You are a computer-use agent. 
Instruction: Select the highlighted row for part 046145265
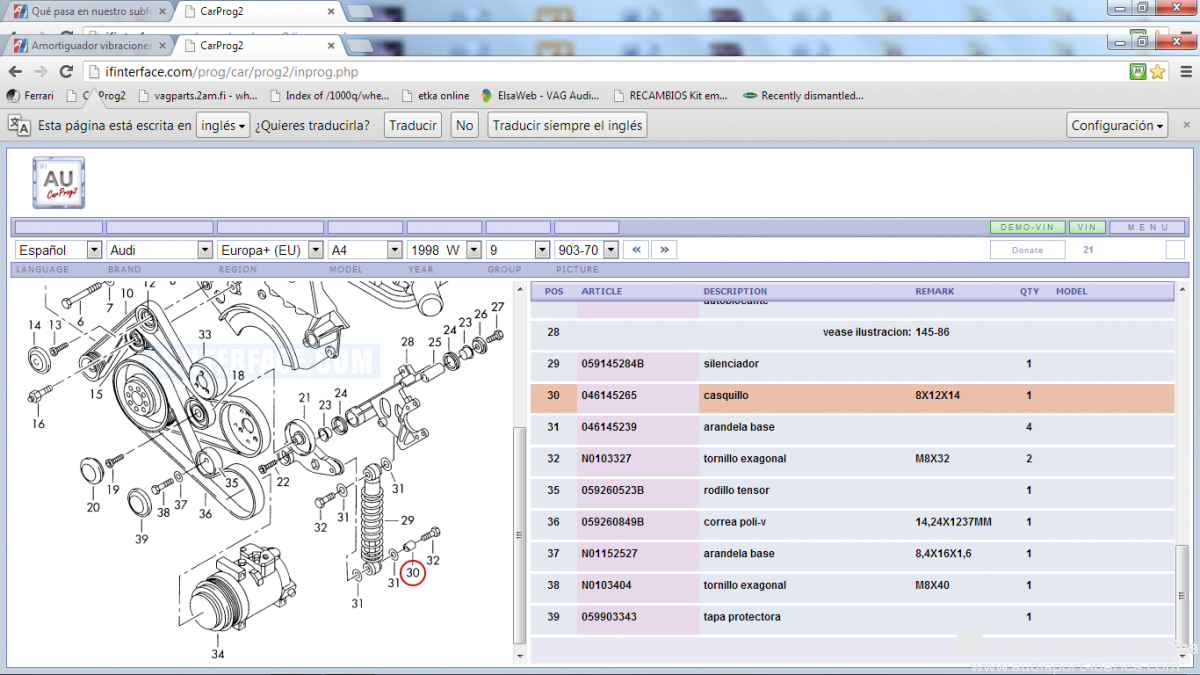coord(852,396)
